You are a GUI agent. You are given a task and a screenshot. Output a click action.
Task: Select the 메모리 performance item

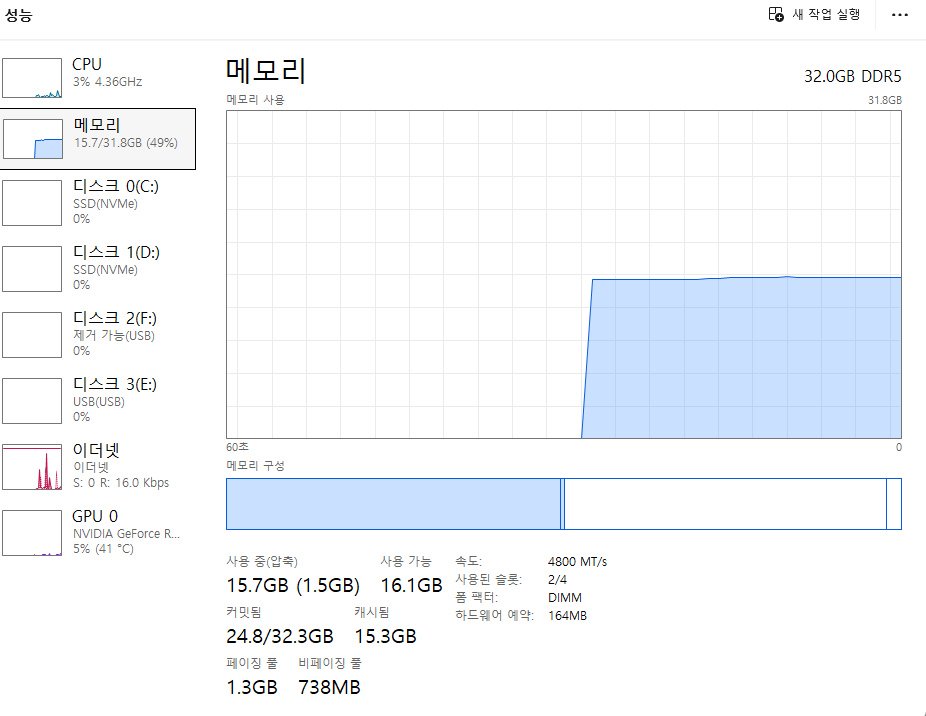98,139
